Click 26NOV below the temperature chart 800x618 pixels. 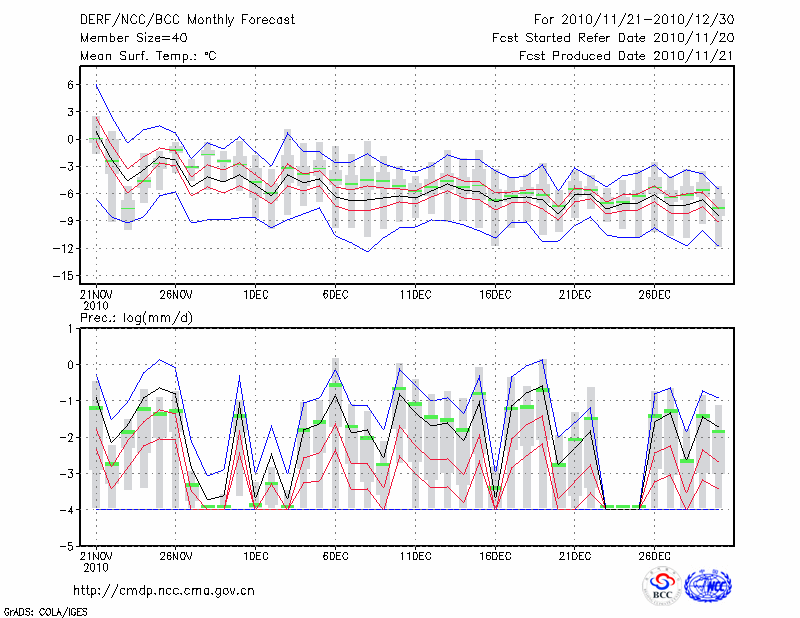click(175, 295)
